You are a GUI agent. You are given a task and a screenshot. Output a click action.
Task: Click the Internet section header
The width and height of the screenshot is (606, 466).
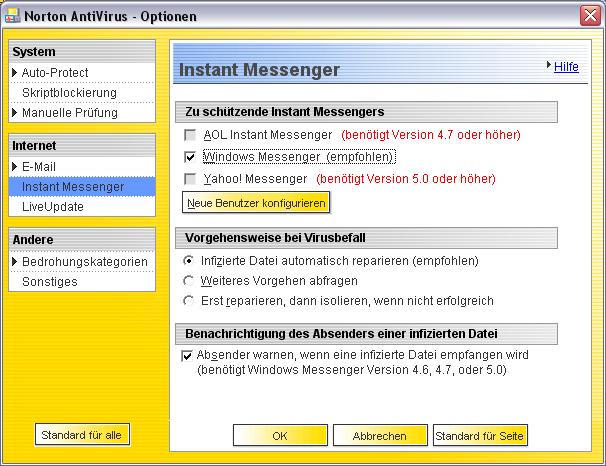tap(82, 146)
